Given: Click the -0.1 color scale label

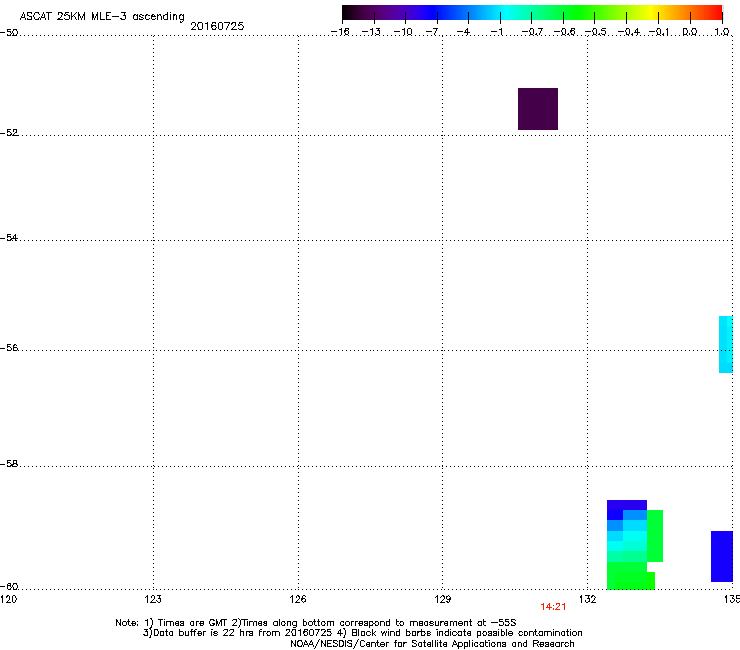Looking at the screenshot, I should (660, 32).
